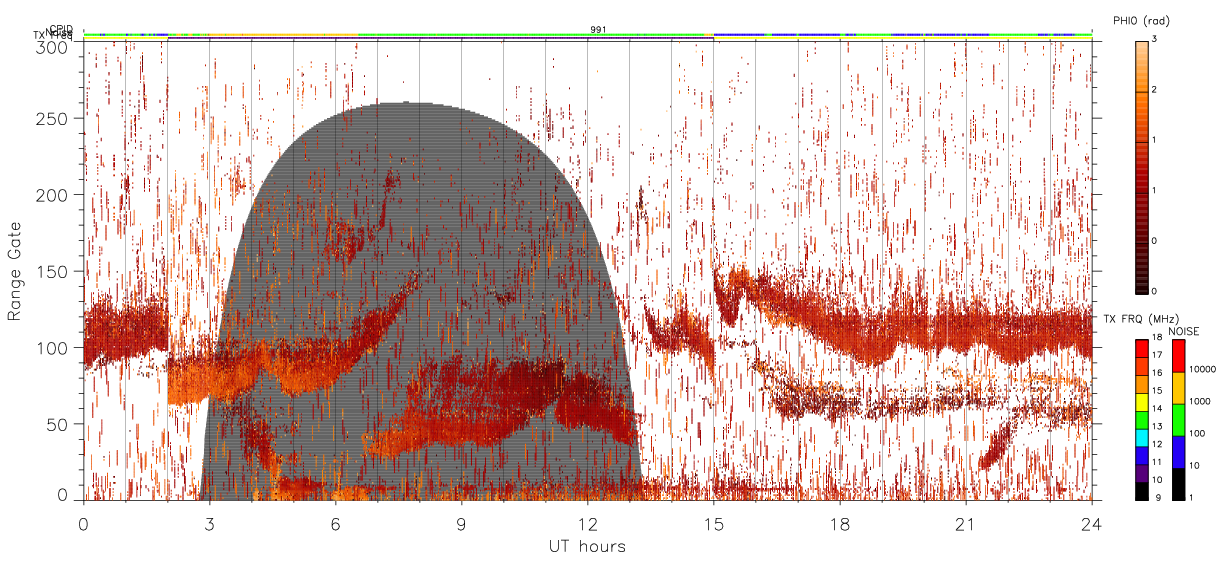The width and height of the screenshot is (1228, 567).
Task: Click the gray shaded dome region in plot
Action: tap(420, 300)
